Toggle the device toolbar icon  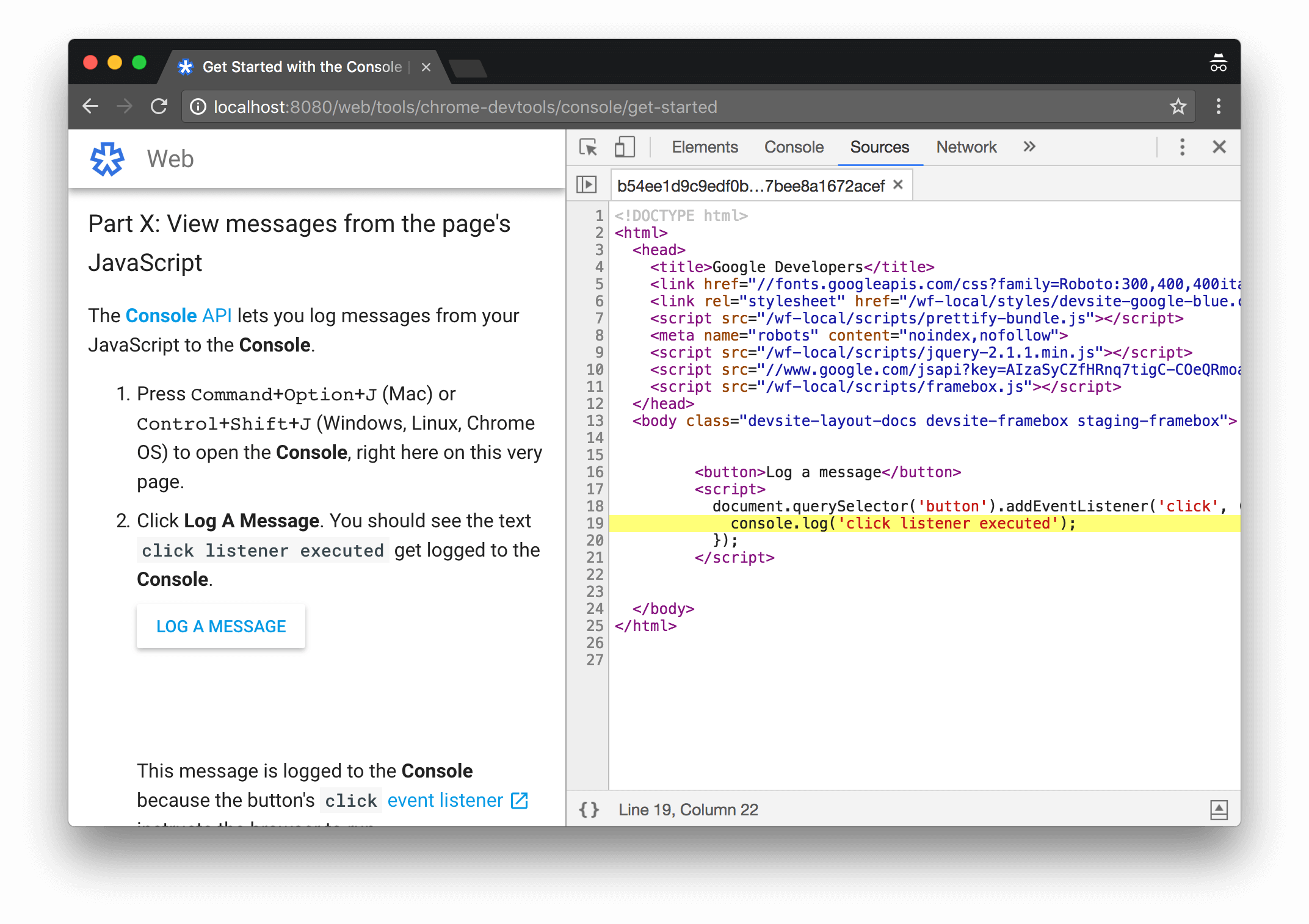(x=624, y=147)
